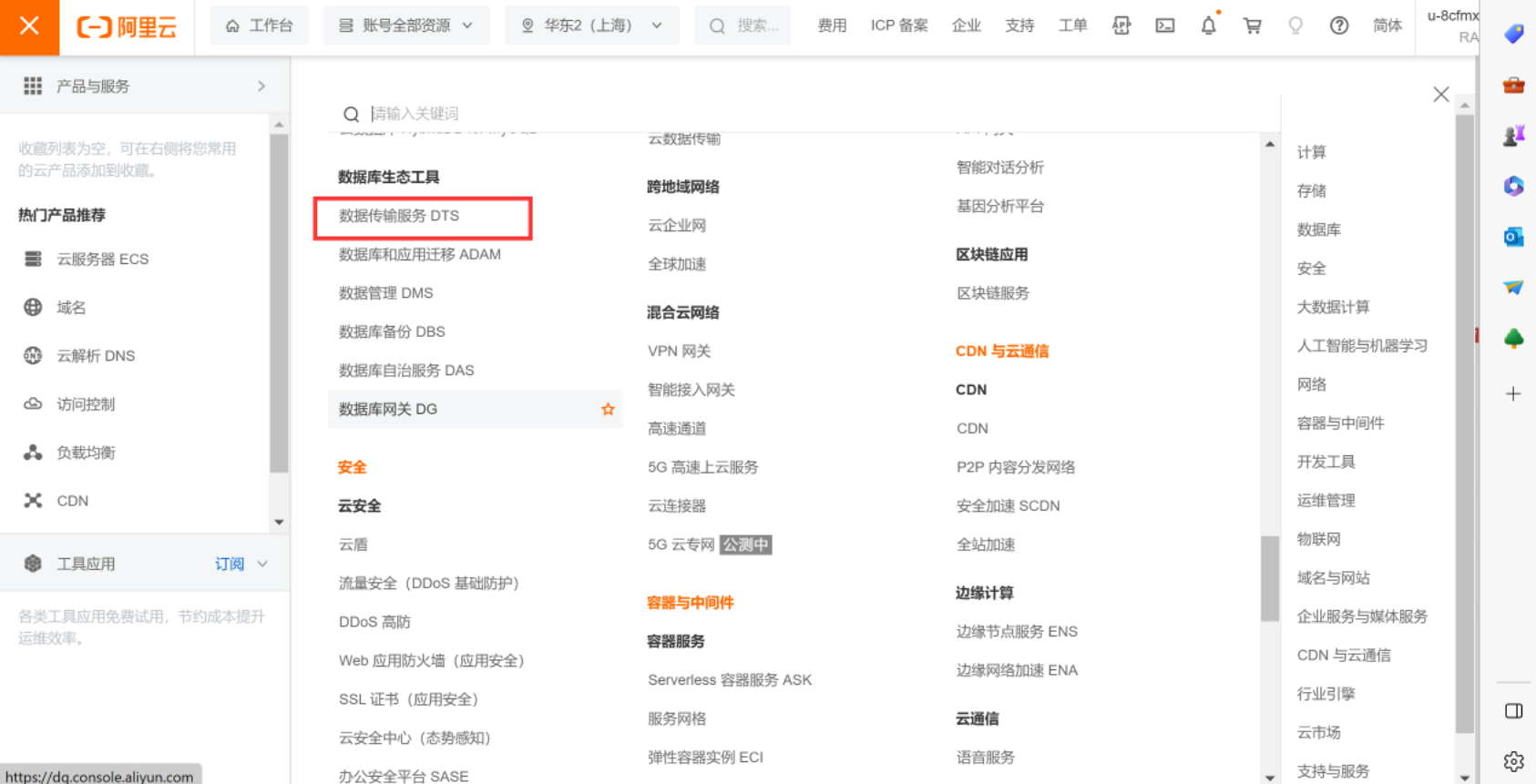The height and width of the screenshot is (784, 1536).
Task: Click the lightbulb tips icon
Action: pyautogui.click(x=1295, y=25)
